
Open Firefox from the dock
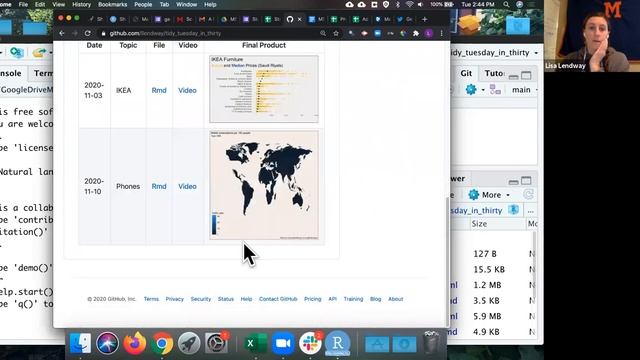tap(135, 344)
